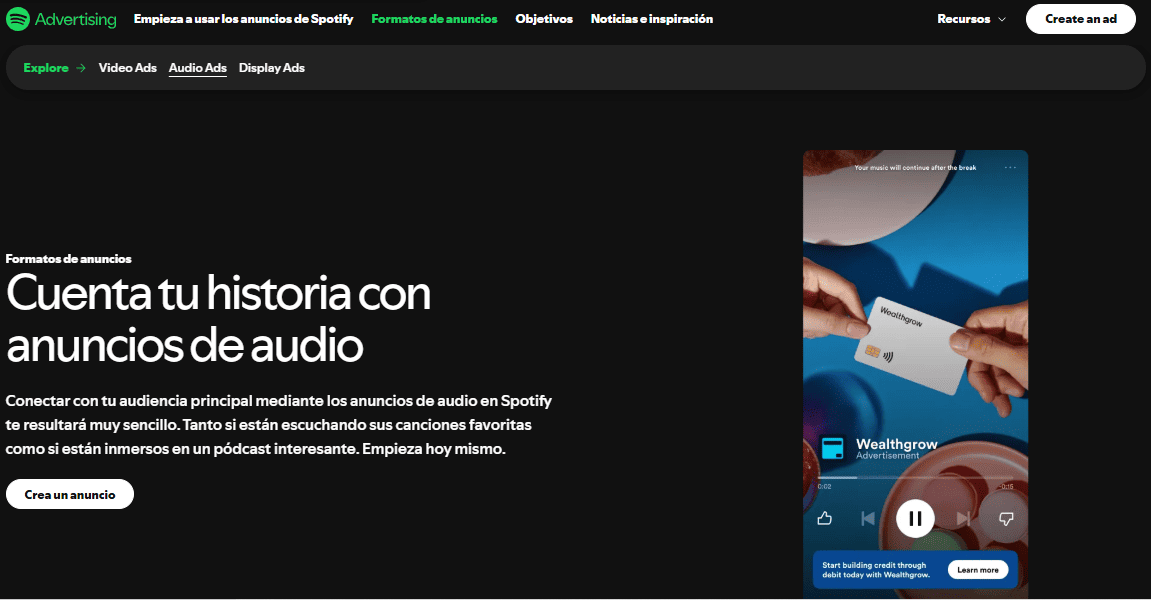Screen dimensions: 1151x600
Task: Open Formatos de anuncios in the navigation
Action: [434, 18]
